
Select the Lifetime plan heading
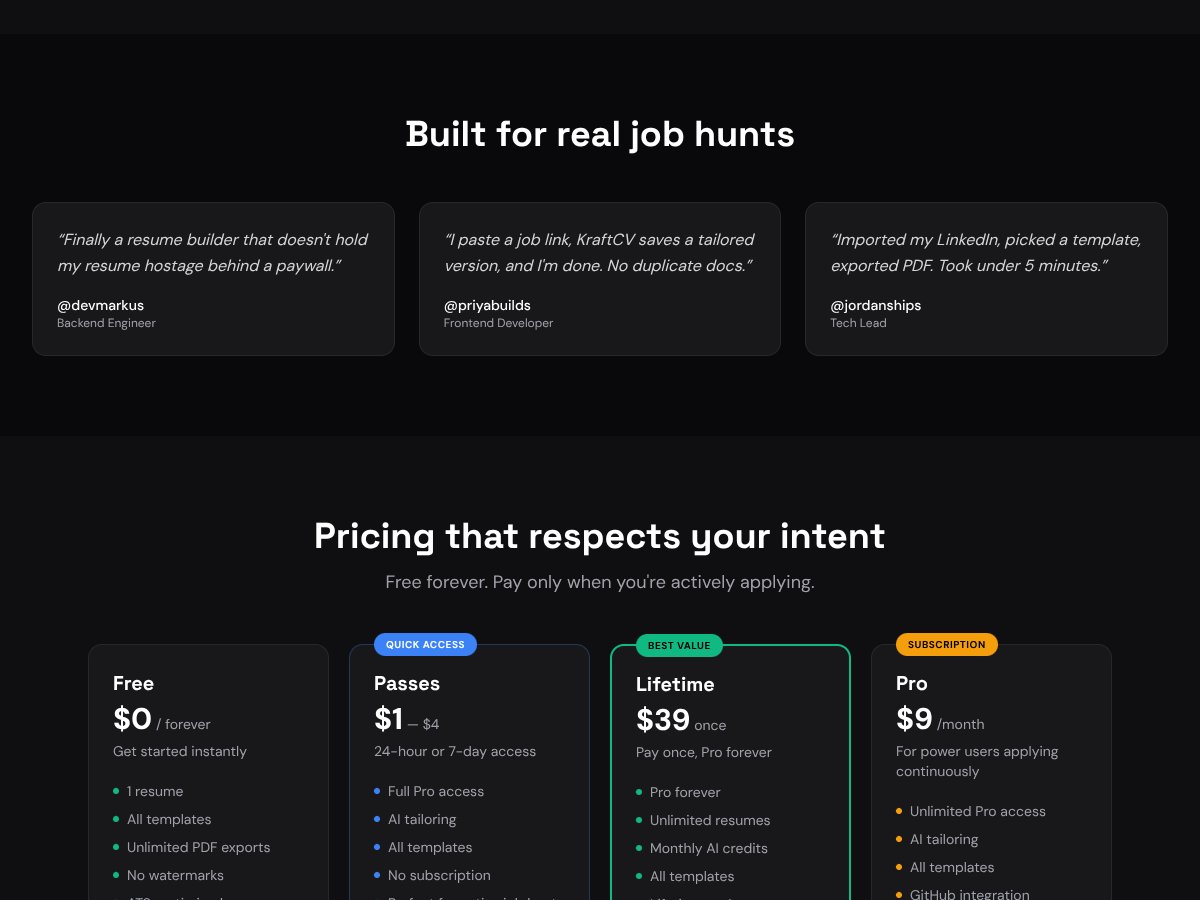tap(675, 685)
